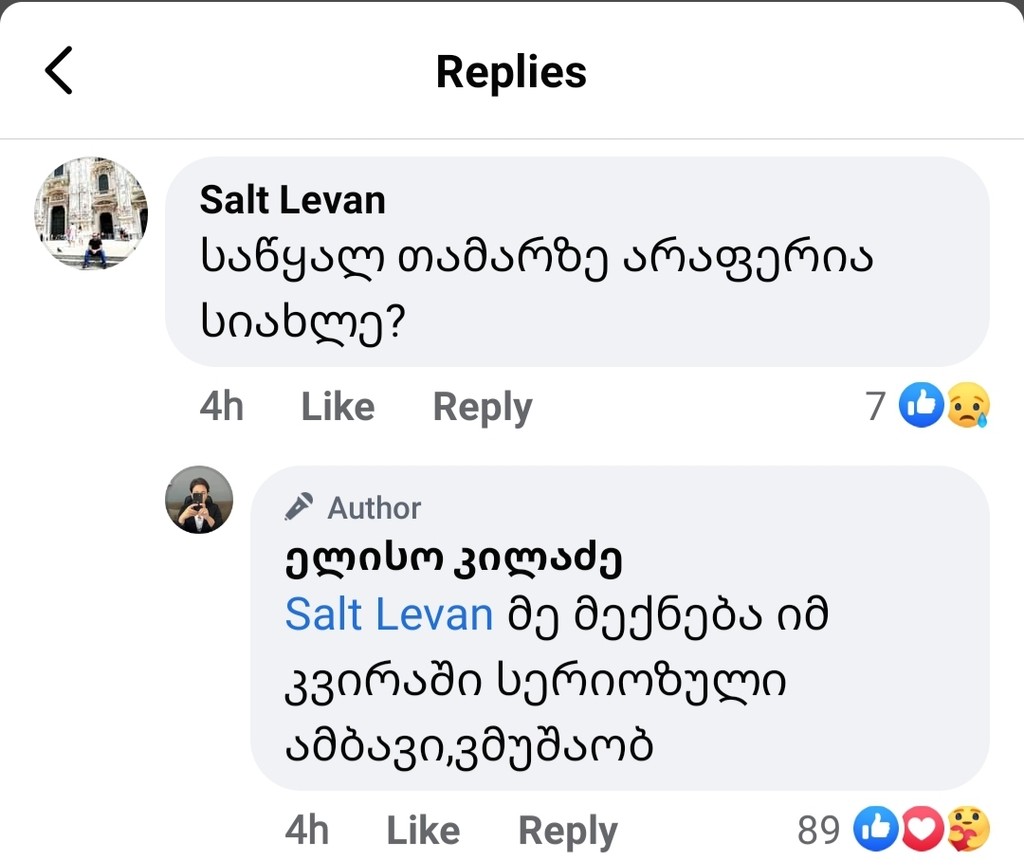
Task: Reply to ელისო კილაძე's comment
Action: point(567,830)
